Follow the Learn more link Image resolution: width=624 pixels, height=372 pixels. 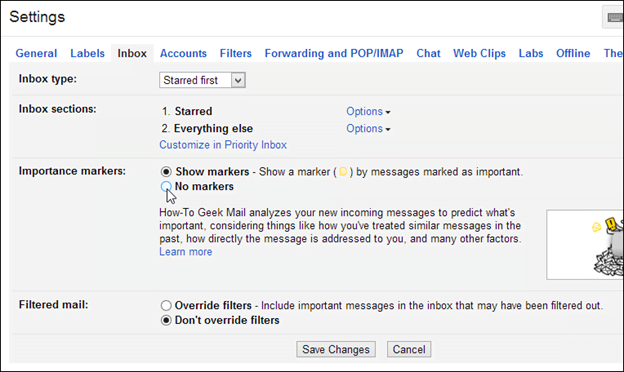click(x=185, y=252)
